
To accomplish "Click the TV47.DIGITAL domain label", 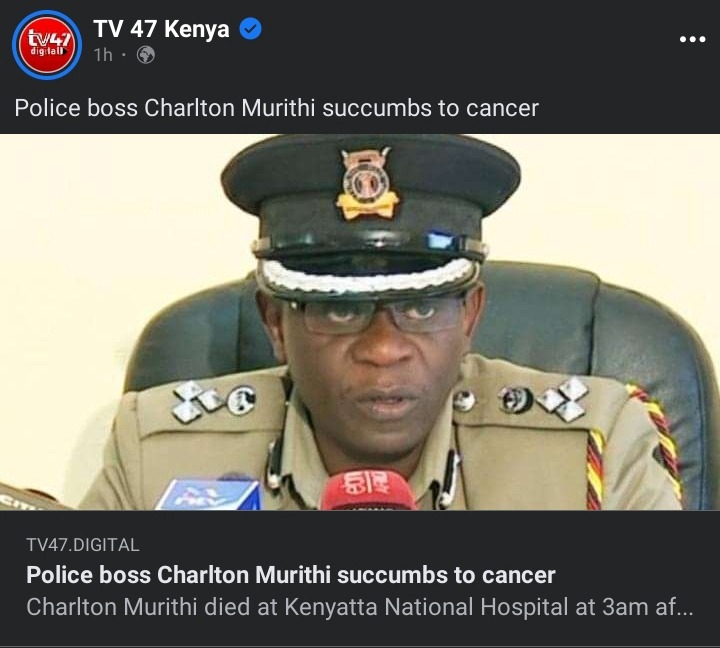I will (x=83, y=545).
